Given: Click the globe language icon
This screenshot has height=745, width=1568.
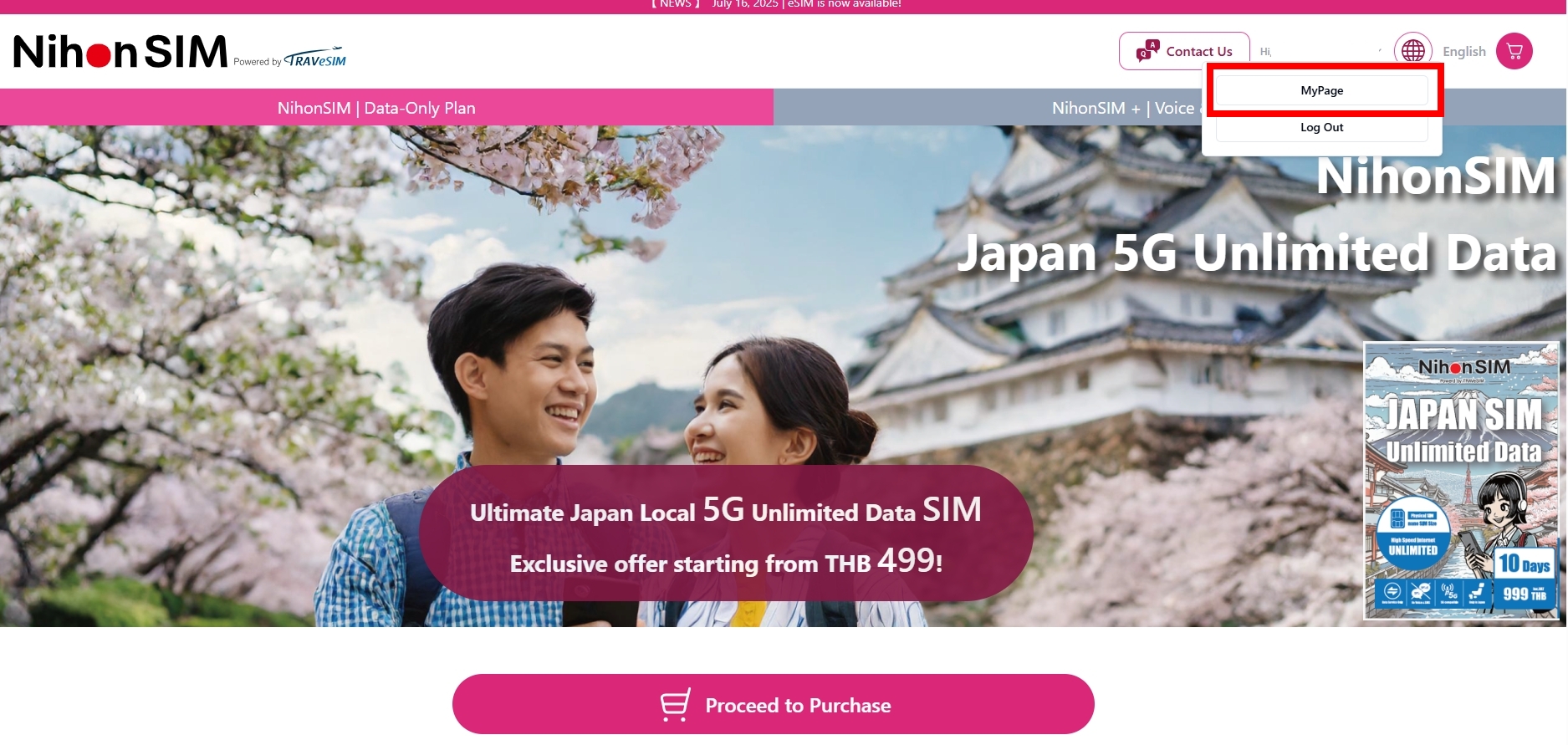Looking at the screenshot, I should coord(1413,51).
